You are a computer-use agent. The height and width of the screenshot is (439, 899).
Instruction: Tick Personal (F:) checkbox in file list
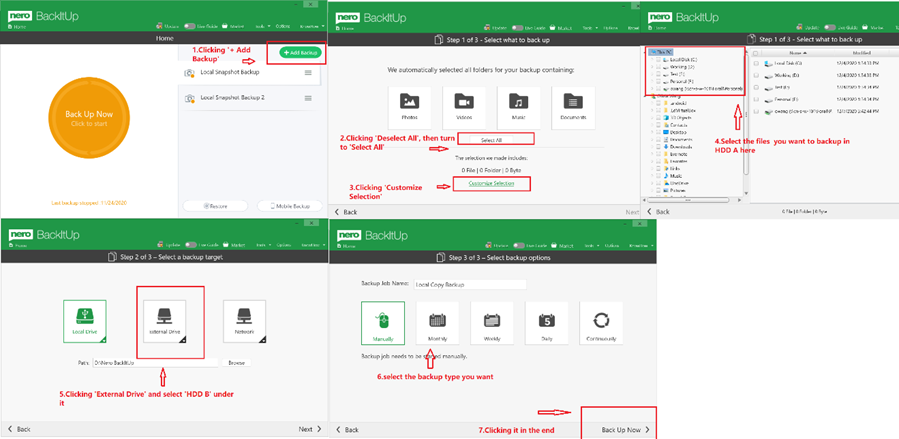tap(757, 99)
